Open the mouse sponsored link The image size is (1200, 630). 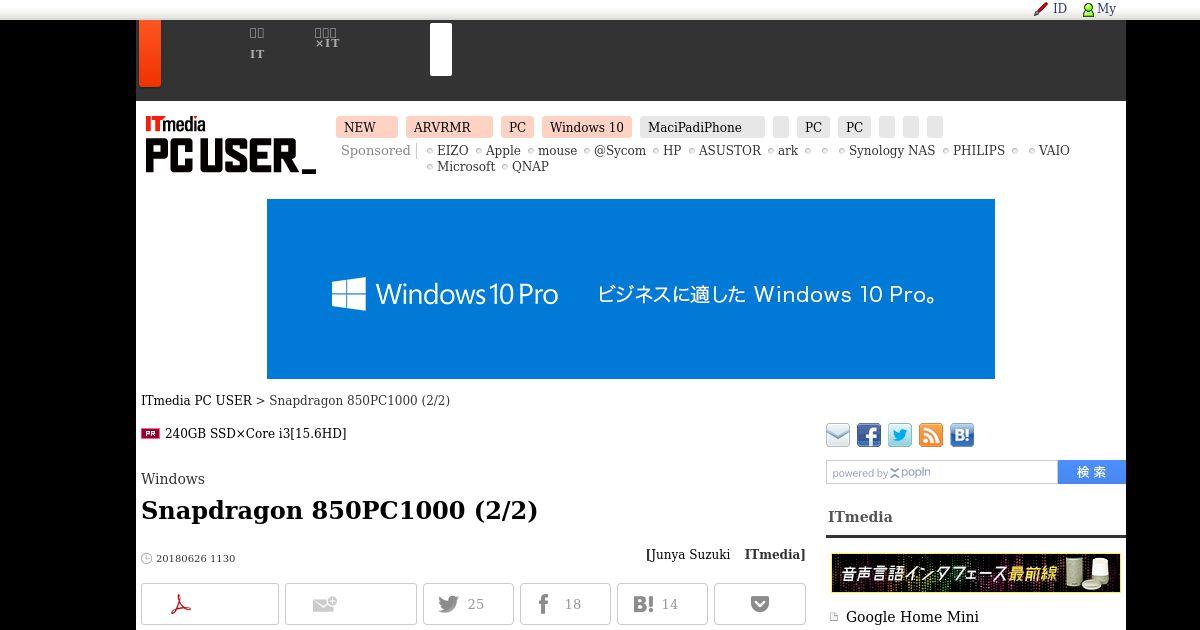pos(557,150)
